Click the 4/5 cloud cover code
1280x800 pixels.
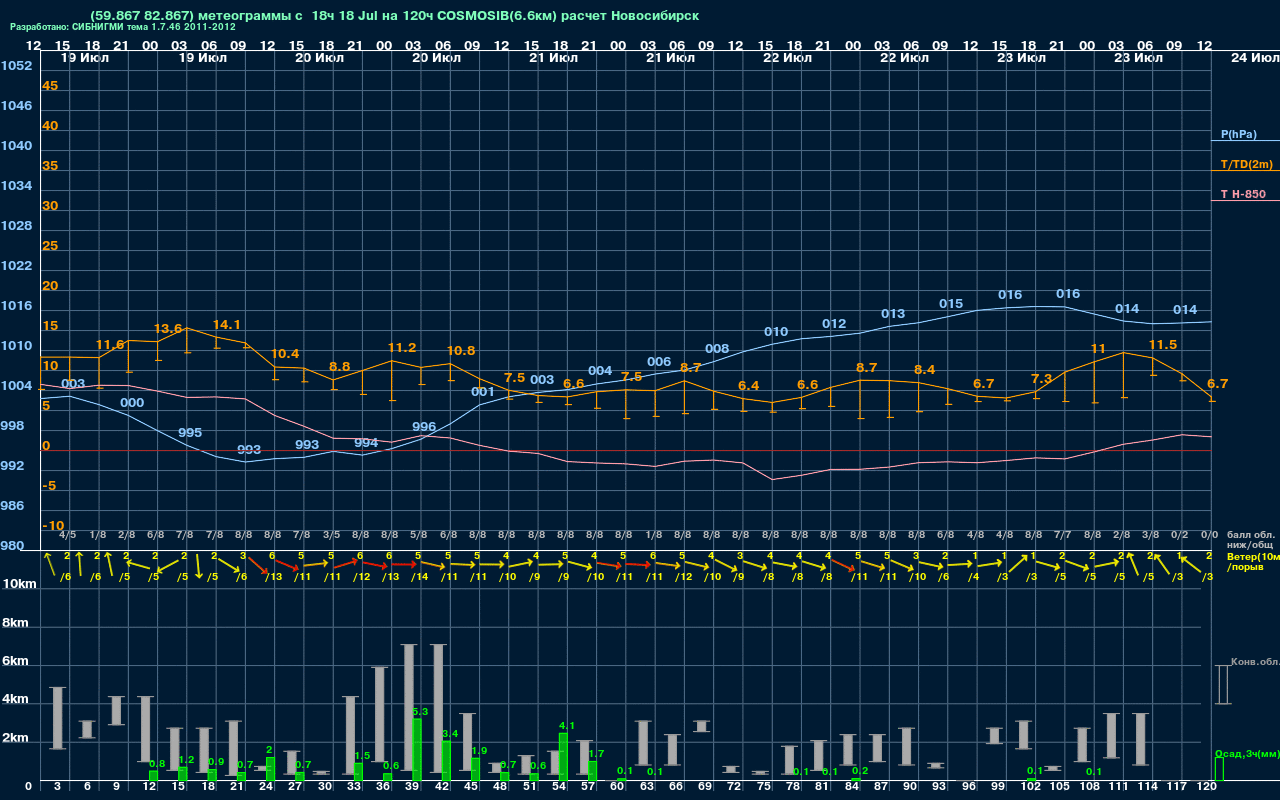68,535
